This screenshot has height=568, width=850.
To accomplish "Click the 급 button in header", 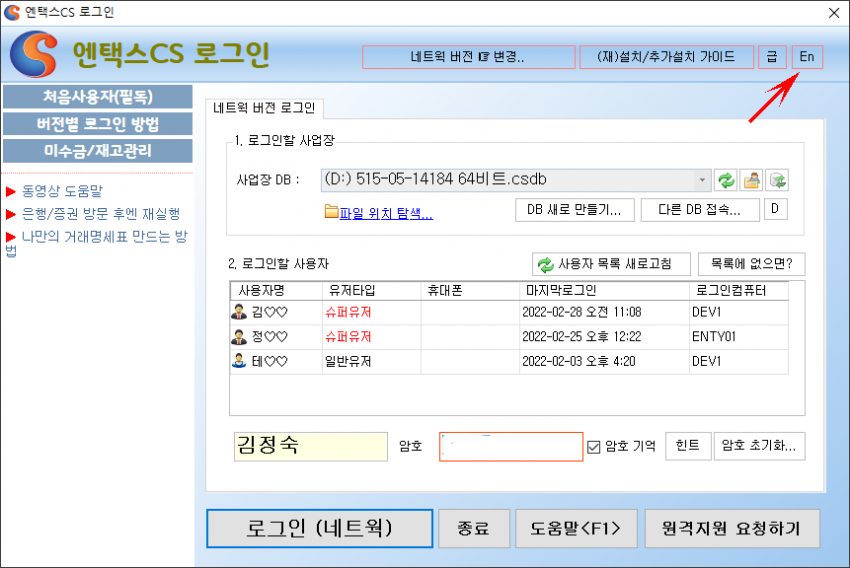I will point(772,57).
